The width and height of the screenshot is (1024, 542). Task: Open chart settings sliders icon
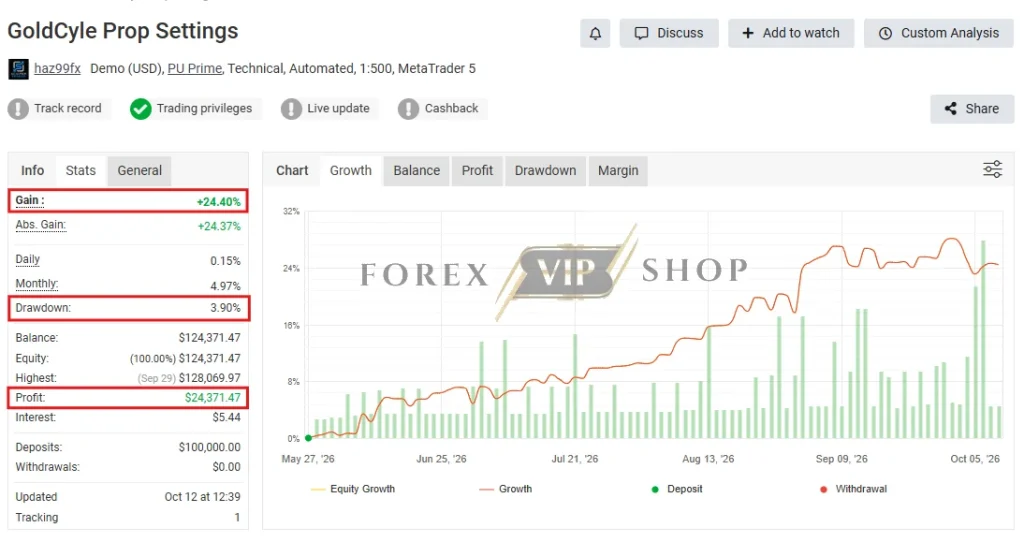pos(993,170)
